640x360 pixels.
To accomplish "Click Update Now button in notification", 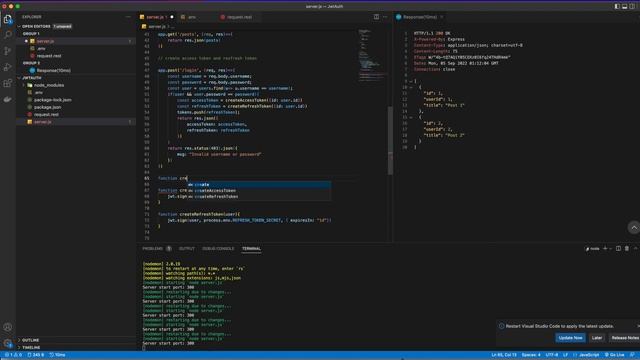I will pyautogui.click(x=570, y=338).
